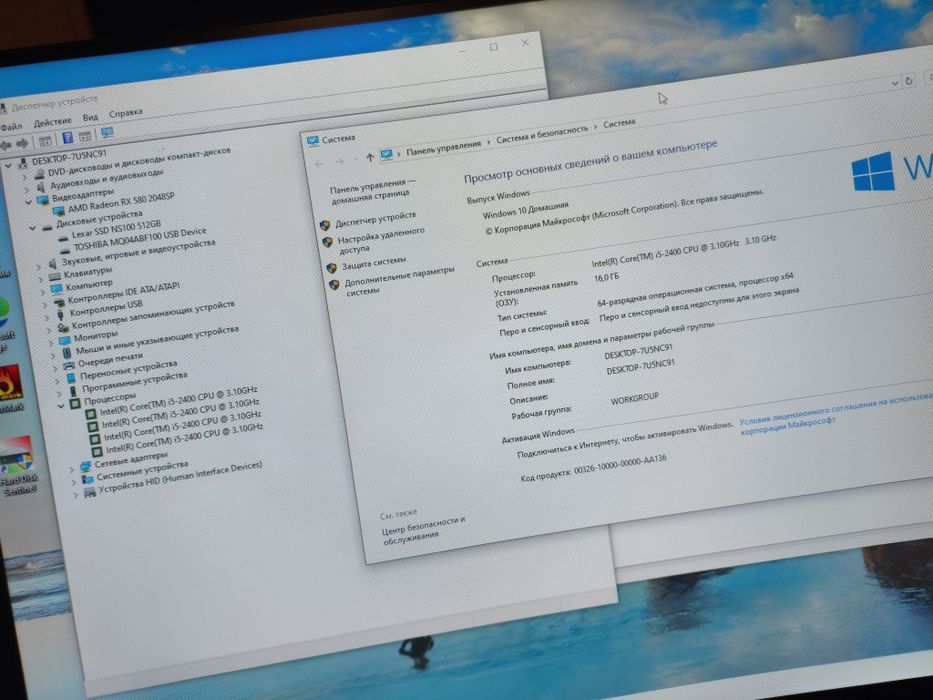The width and height of the screenshot is (933, 700).
Task: Collapse the Дисковые устройства node
Action: (x=33, y=228)
